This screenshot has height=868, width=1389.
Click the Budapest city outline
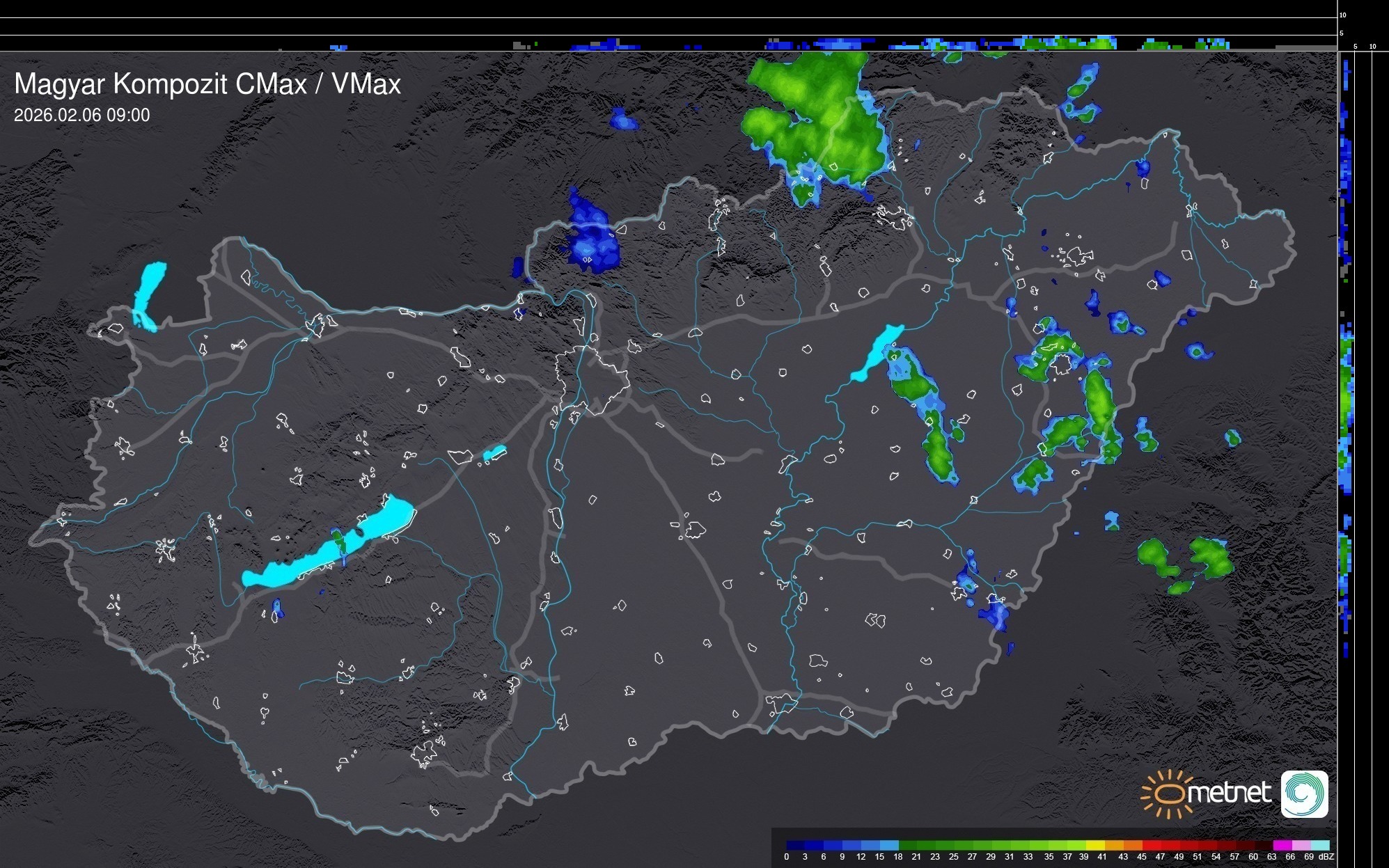(592, 379)
